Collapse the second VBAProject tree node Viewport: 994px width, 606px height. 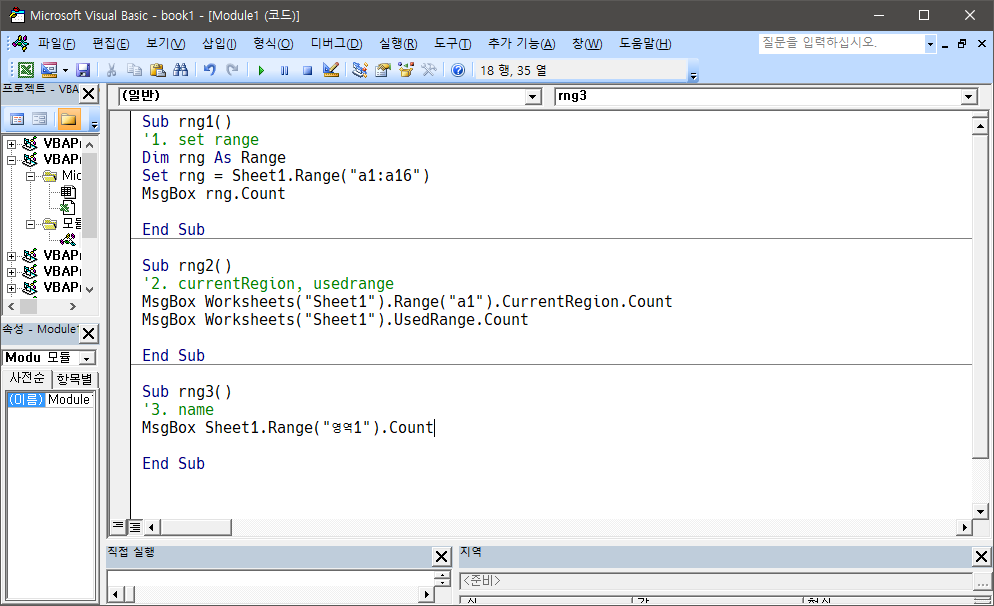click(11, 160)
